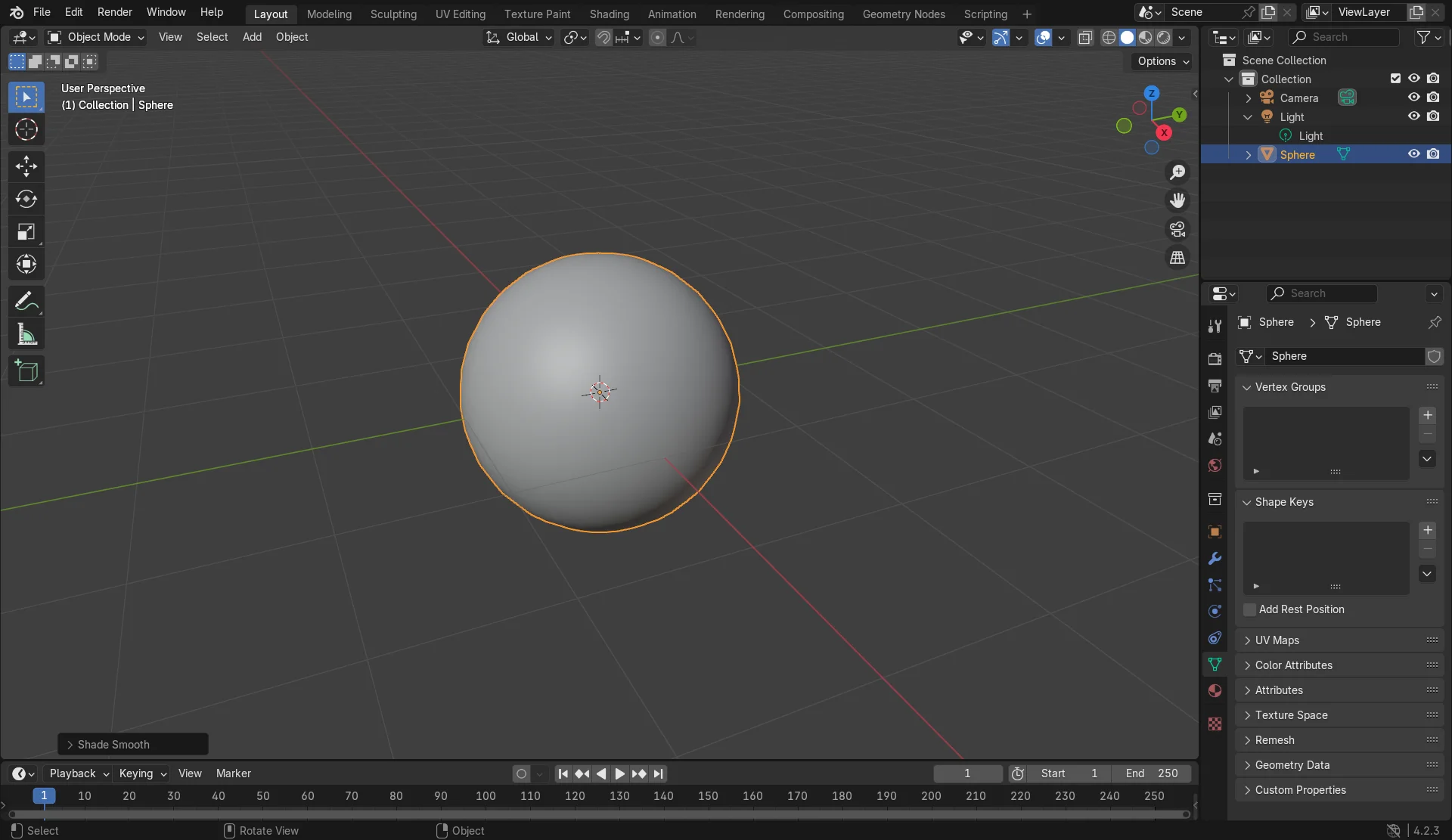The image size is (1452, 840).
Task: Select the Annotate tool
Action: click(x=26, y=302)
